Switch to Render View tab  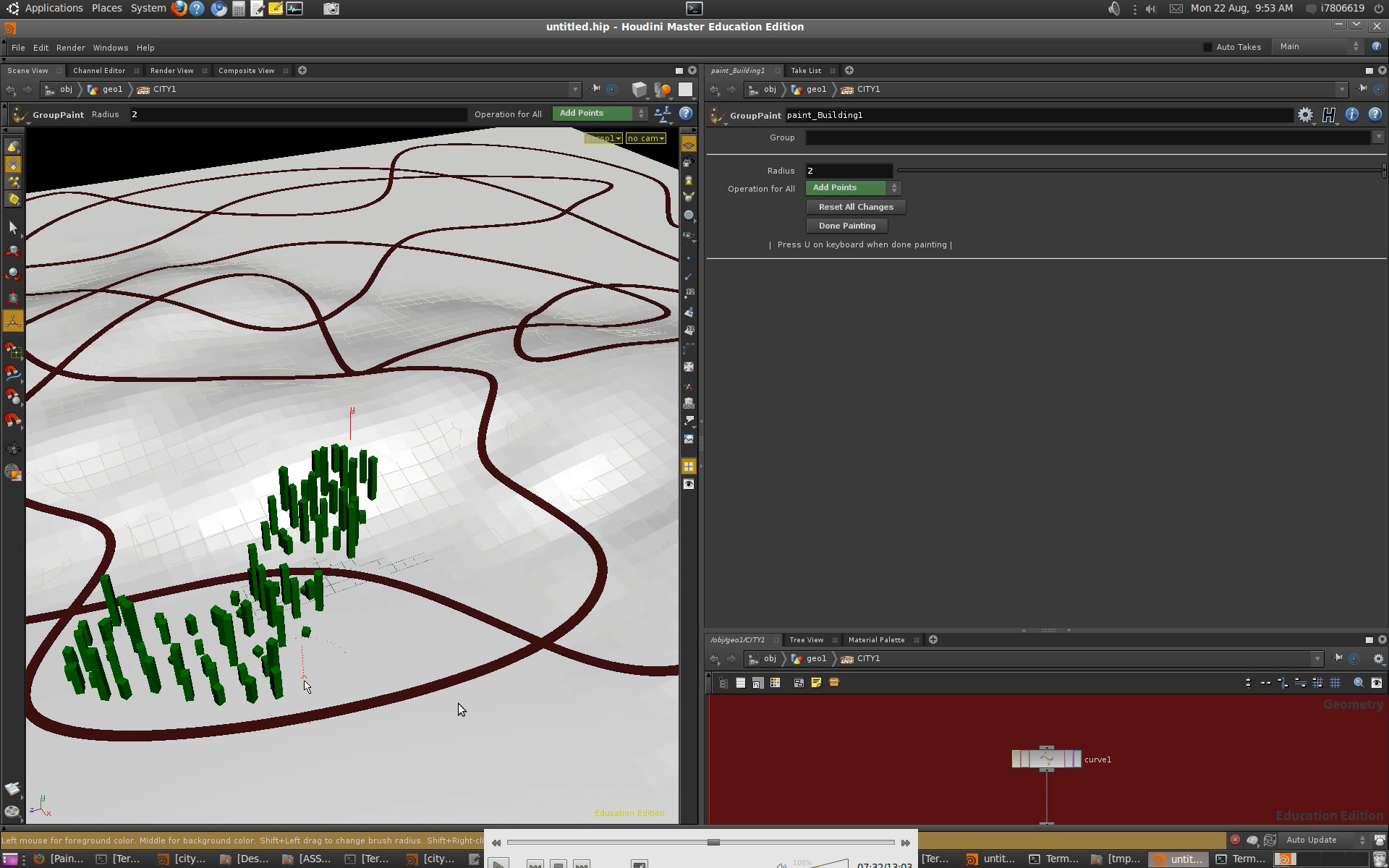(171, 71)
